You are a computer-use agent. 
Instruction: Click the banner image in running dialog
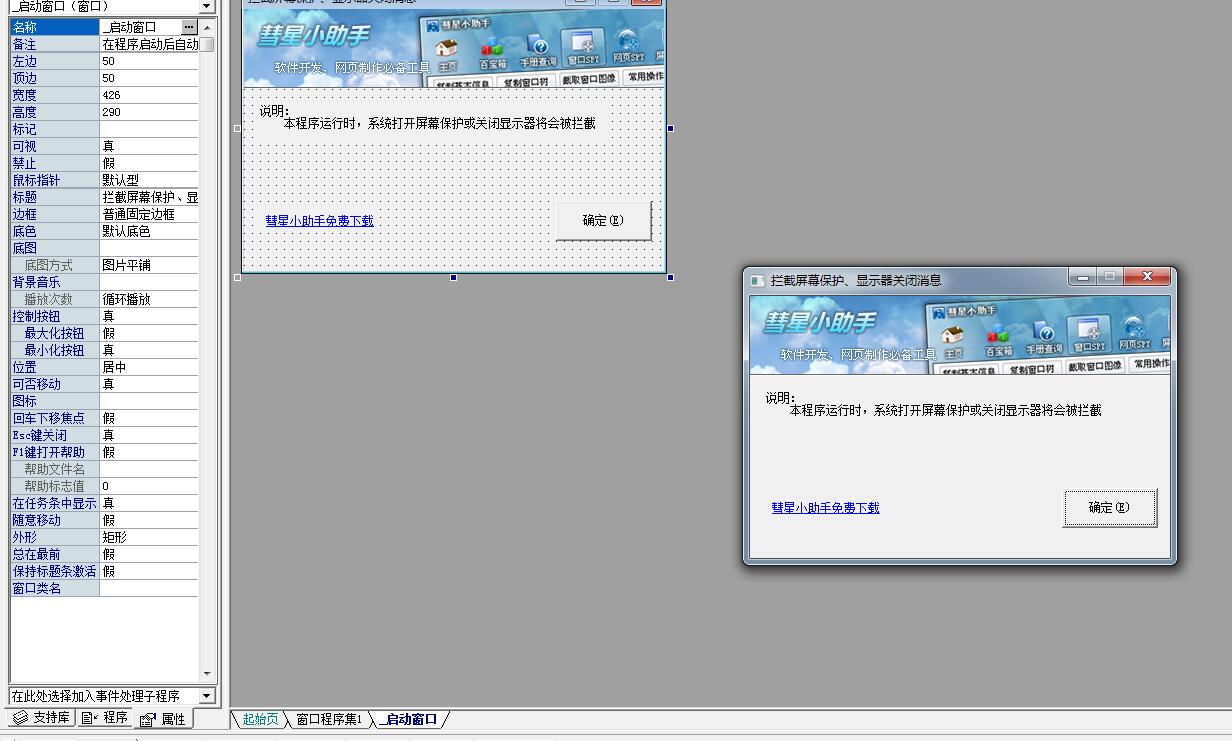[959, 335]
